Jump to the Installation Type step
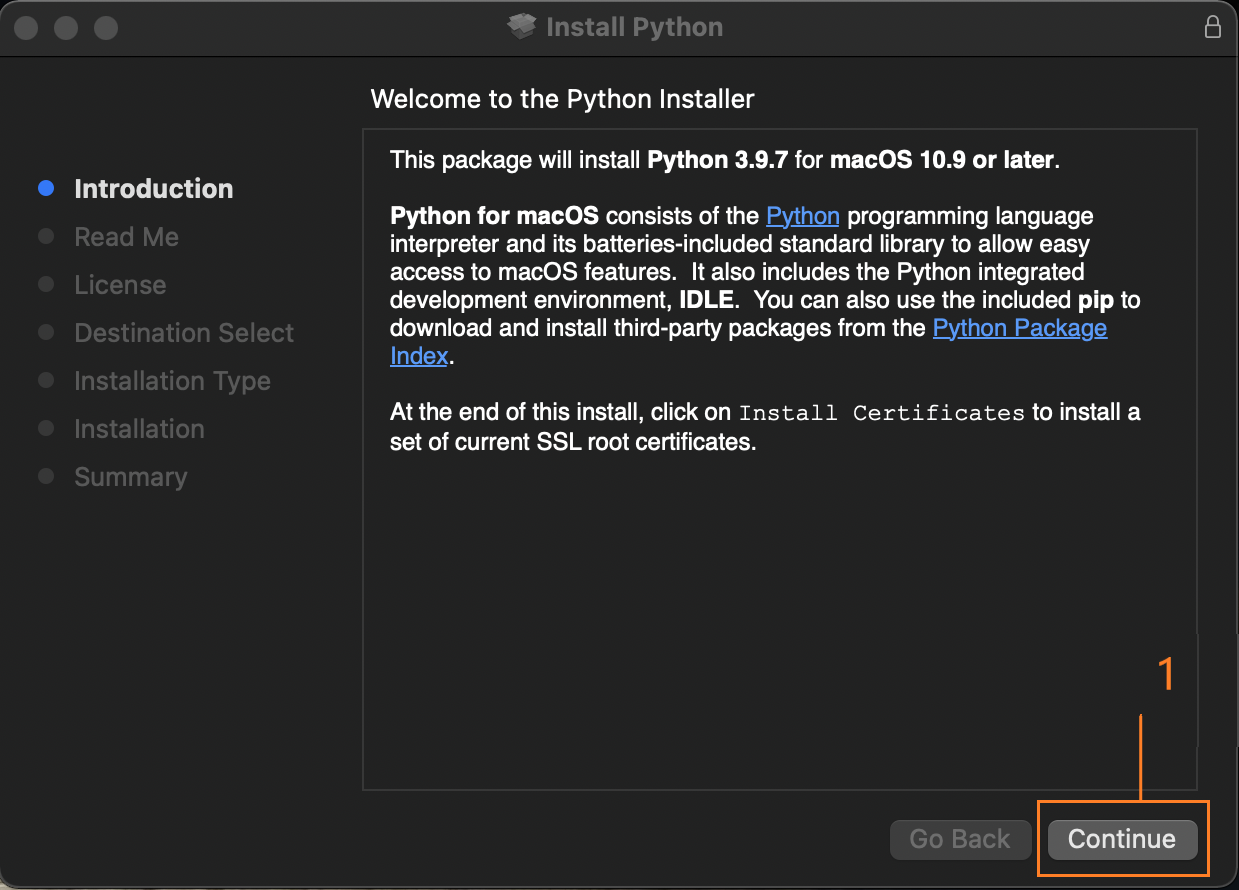Screen dimensions: 1239x890 tap(172, 381)
